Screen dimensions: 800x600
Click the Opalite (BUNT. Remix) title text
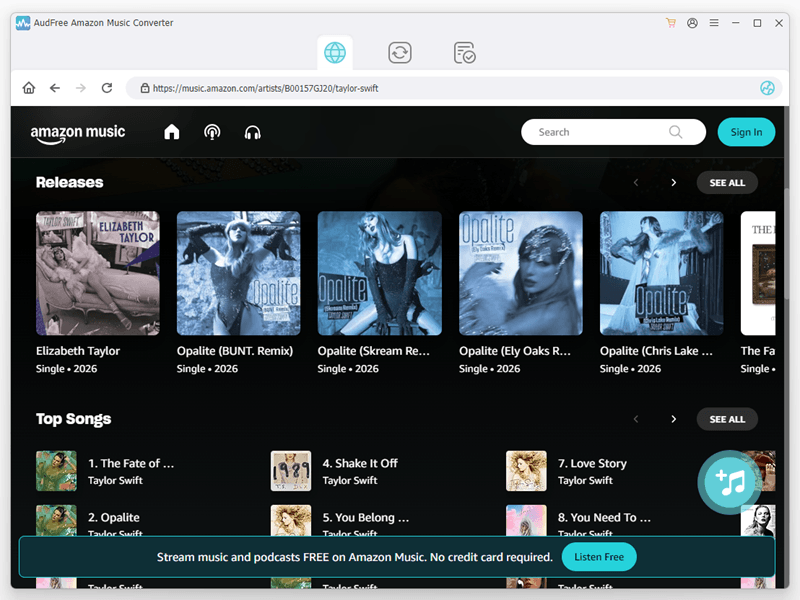[x=235, y=351]
